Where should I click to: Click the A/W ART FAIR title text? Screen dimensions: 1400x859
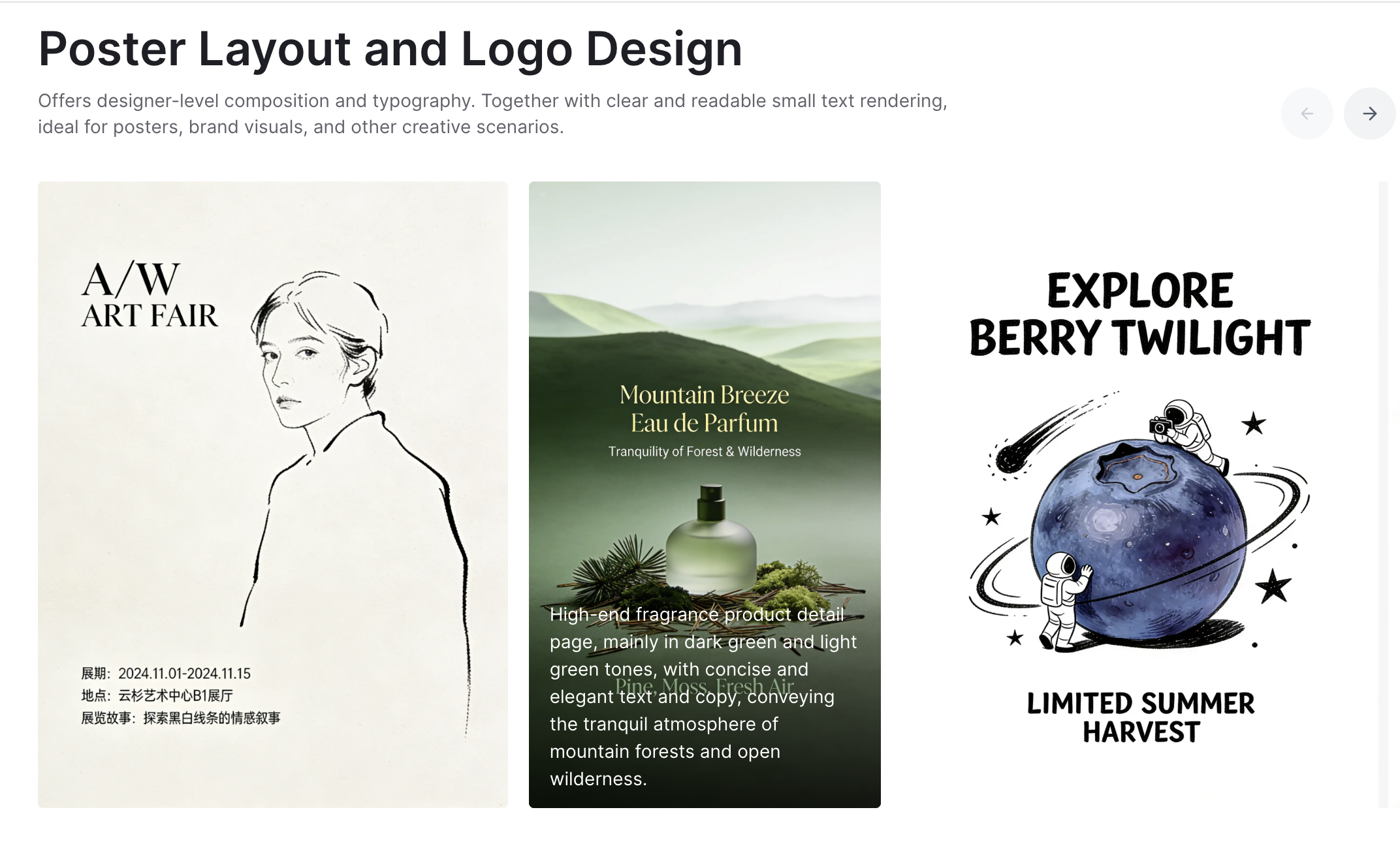(x=150, y=294)
